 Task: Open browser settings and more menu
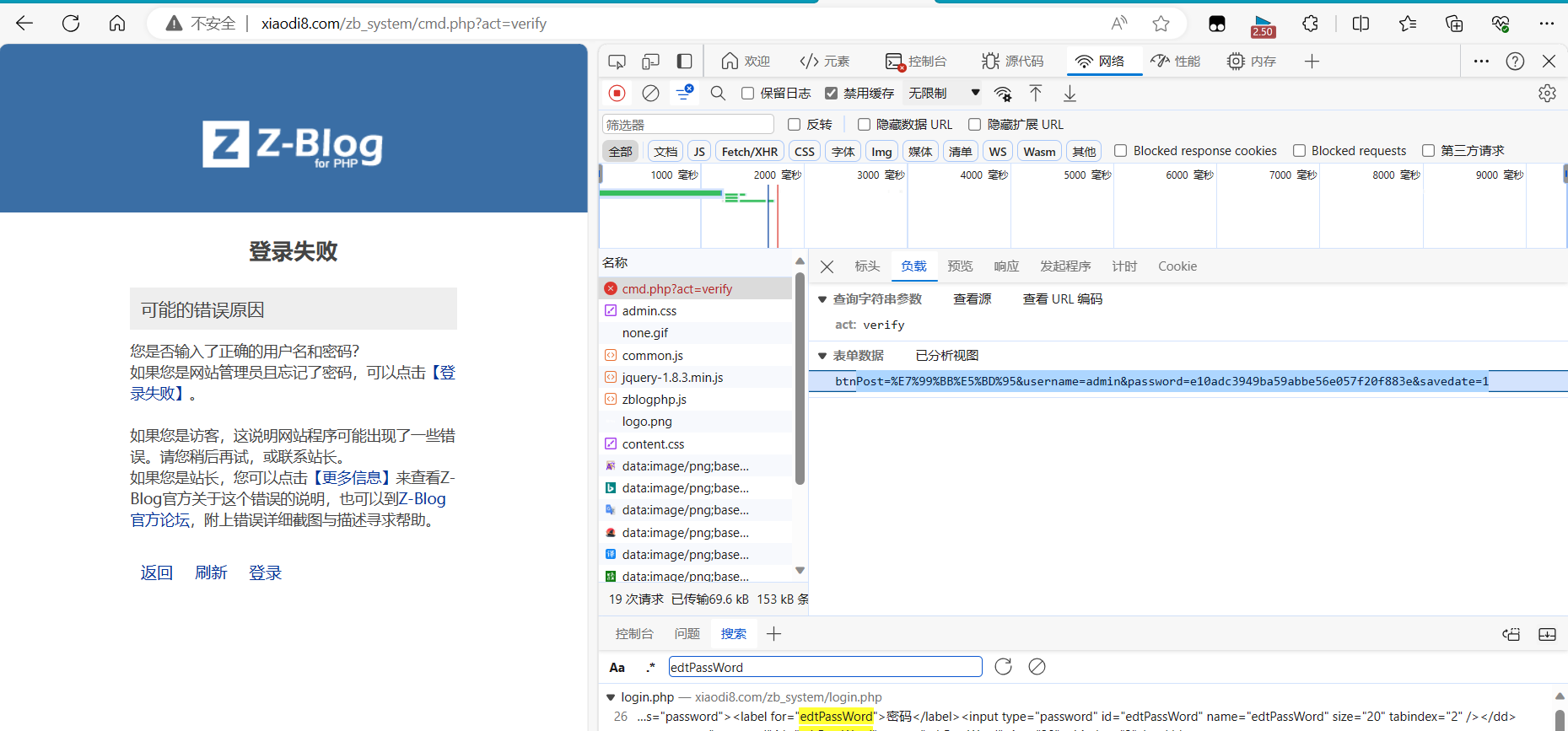1546,24
